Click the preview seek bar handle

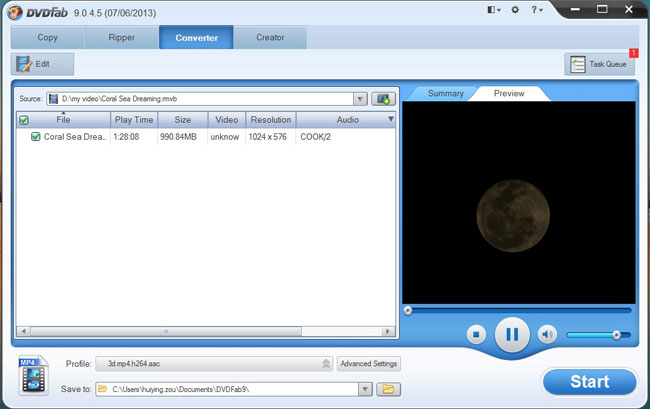(x=408, y=310)
